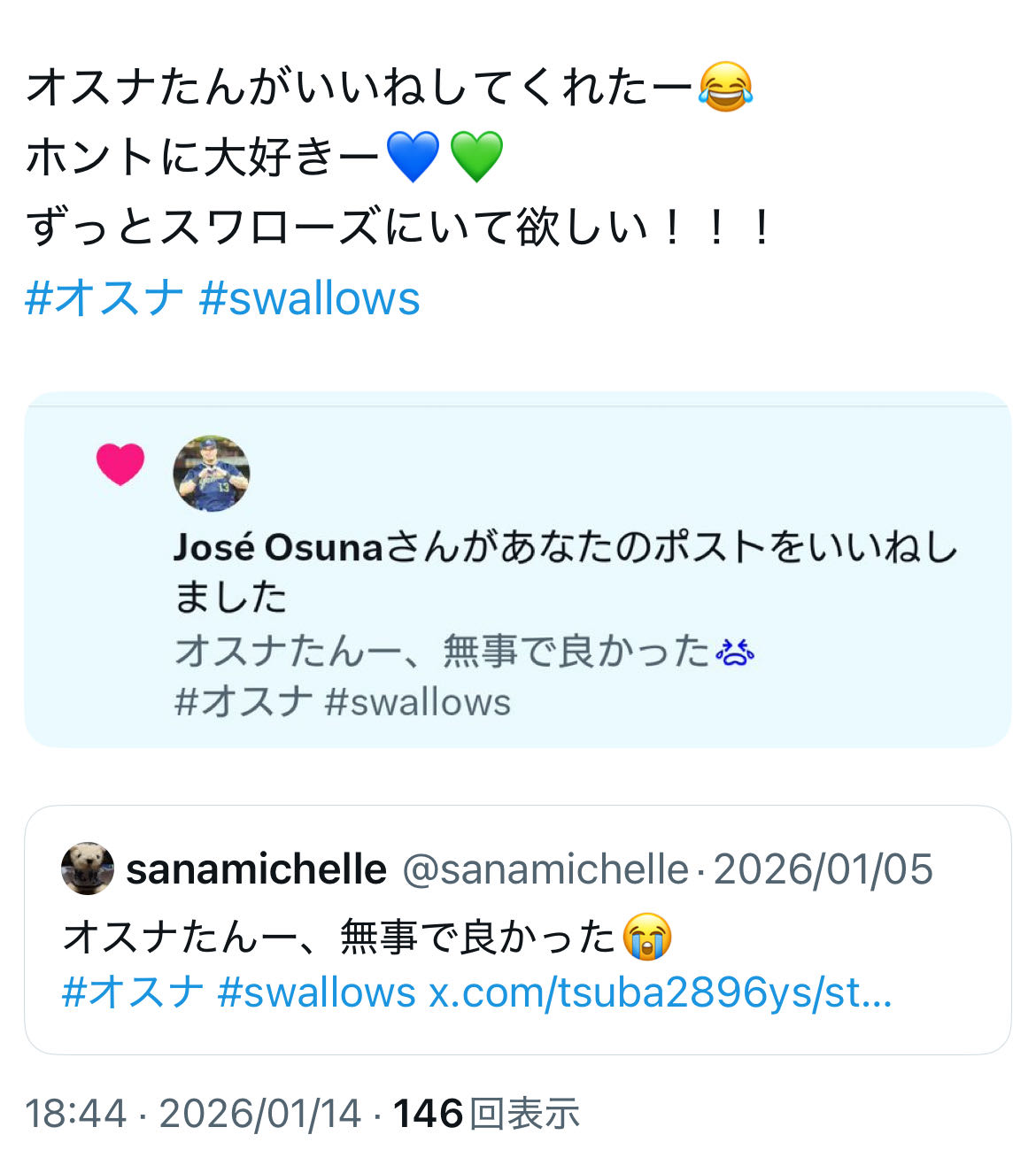Click the bold José Osuna name in the notification
The height and width of the screenshot is (1158, 1036).
click(x=277, y=547)
